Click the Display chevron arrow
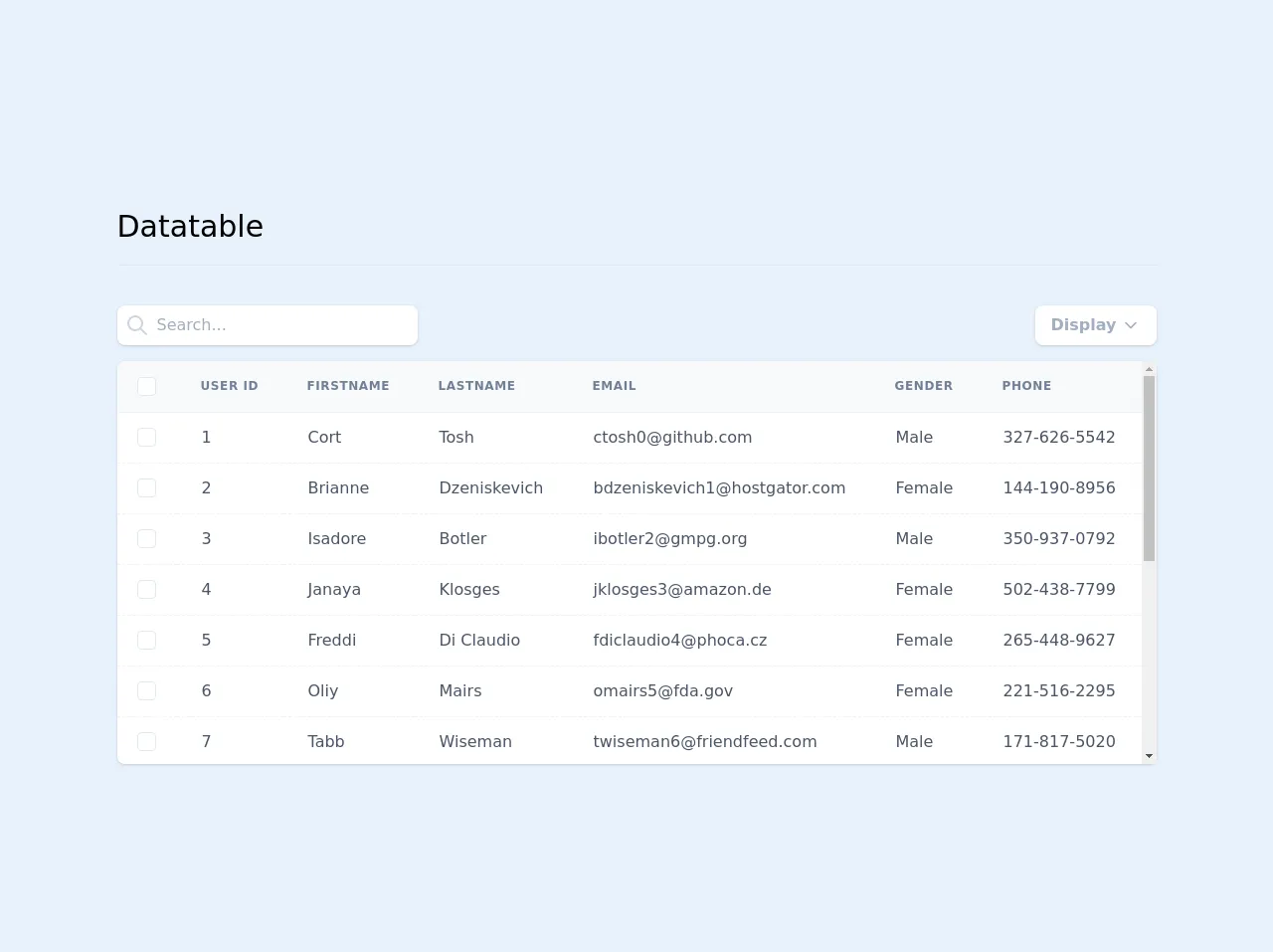 point(1131,325)
